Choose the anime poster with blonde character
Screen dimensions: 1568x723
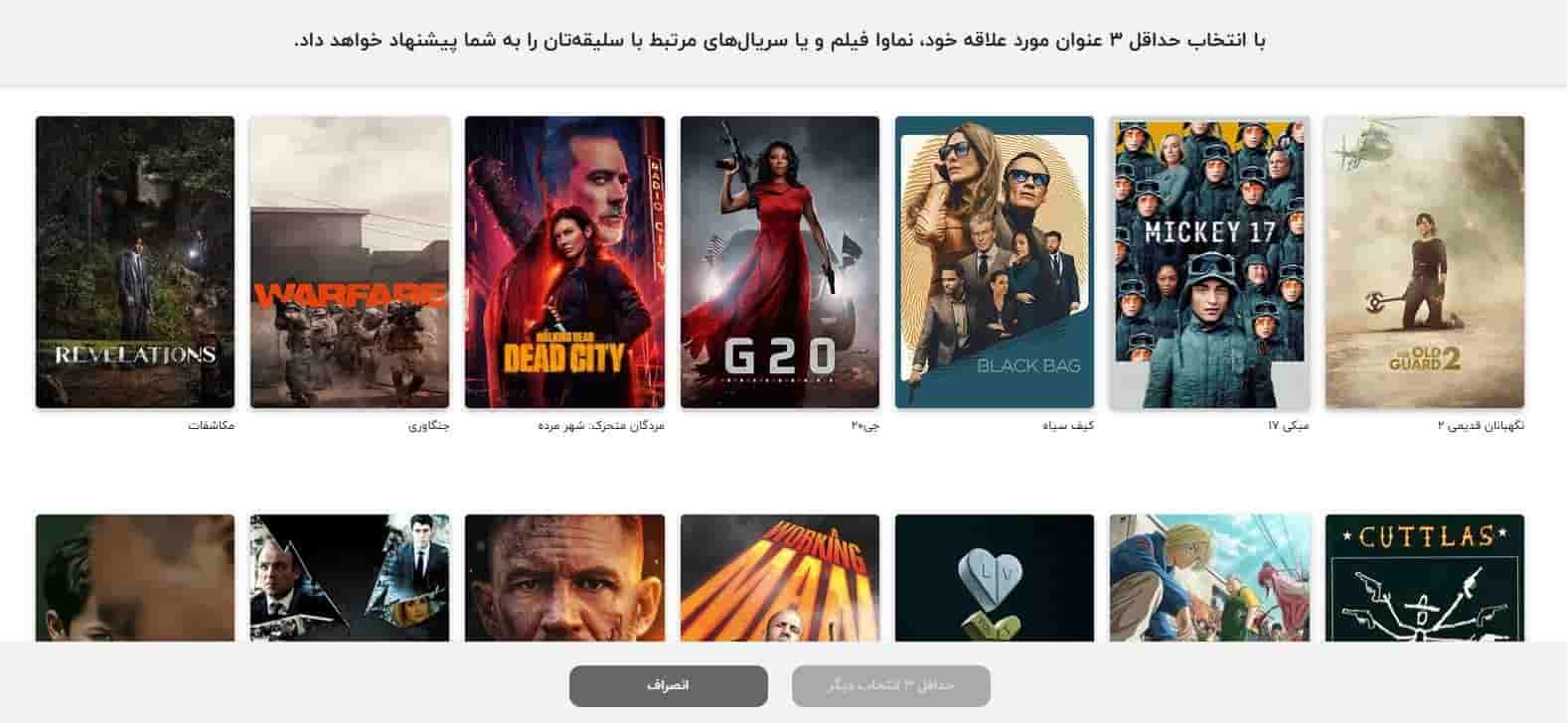(1209, 578)
